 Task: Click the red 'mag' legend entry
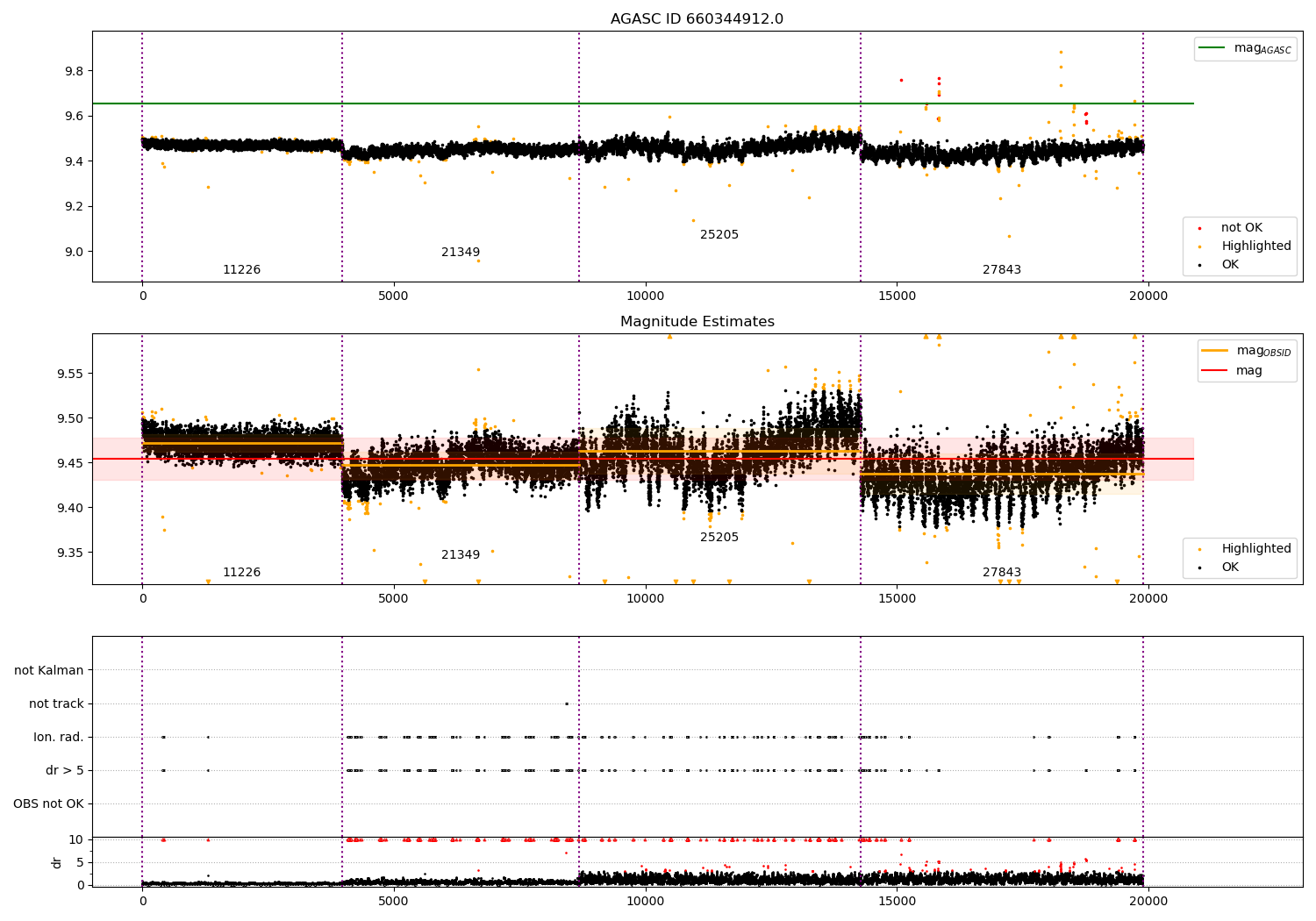click(x=1233, y=371)
